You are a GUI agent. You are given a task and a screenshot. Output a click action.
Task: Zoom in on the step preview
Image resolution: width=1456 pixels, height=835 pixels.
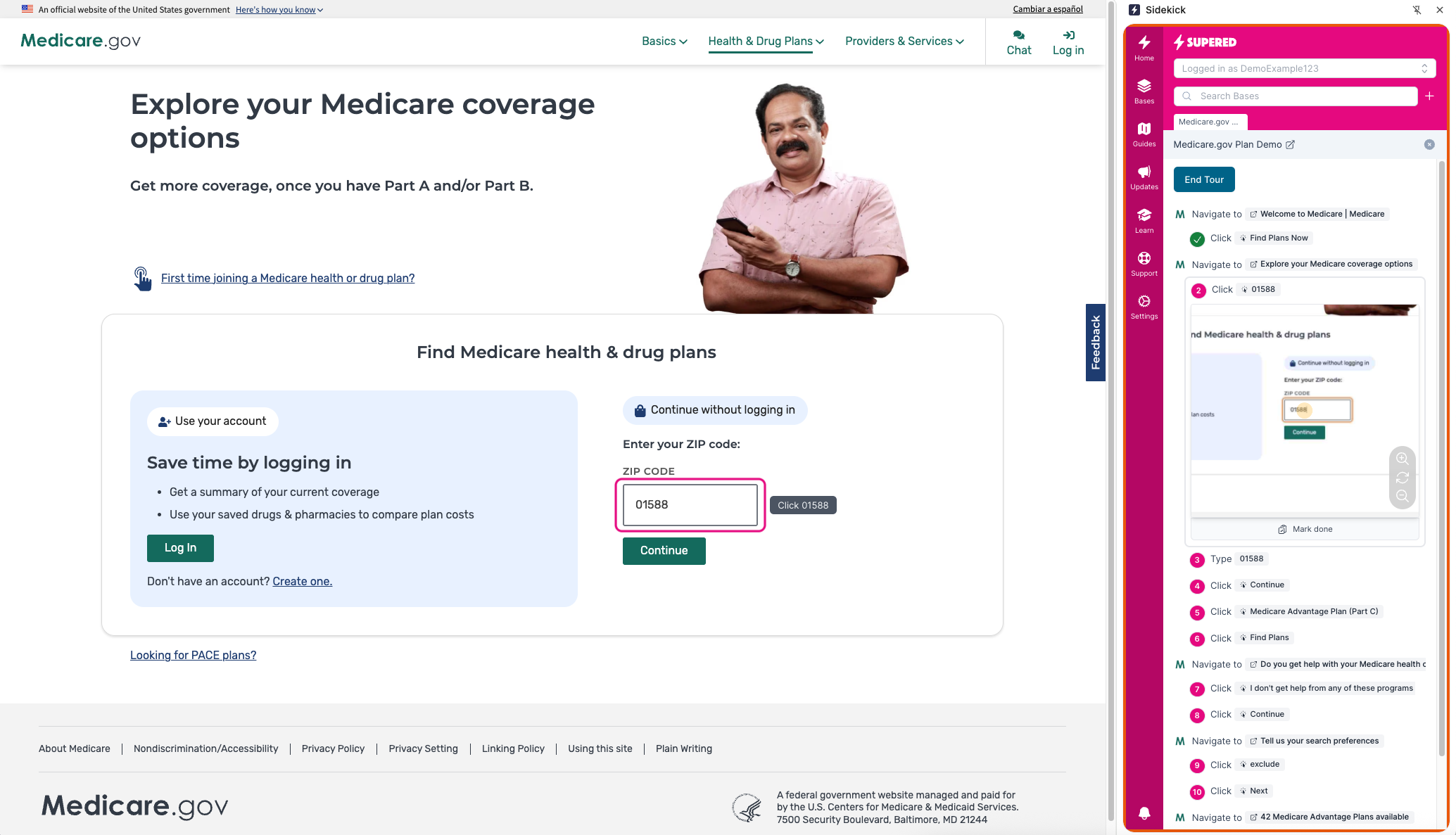click(1402, 459)
